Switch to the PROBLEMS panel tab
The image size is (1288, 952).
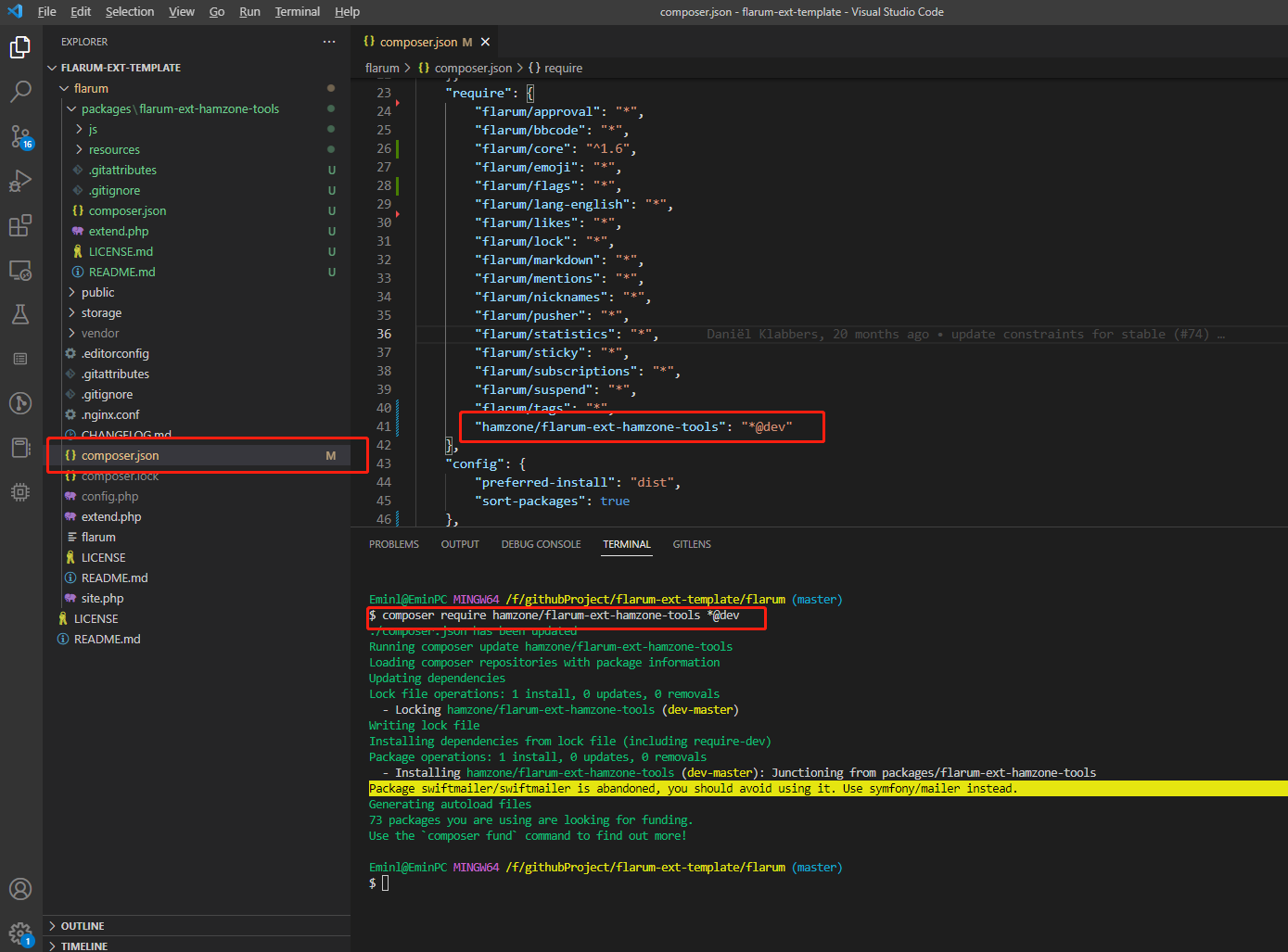coord(394,544)
